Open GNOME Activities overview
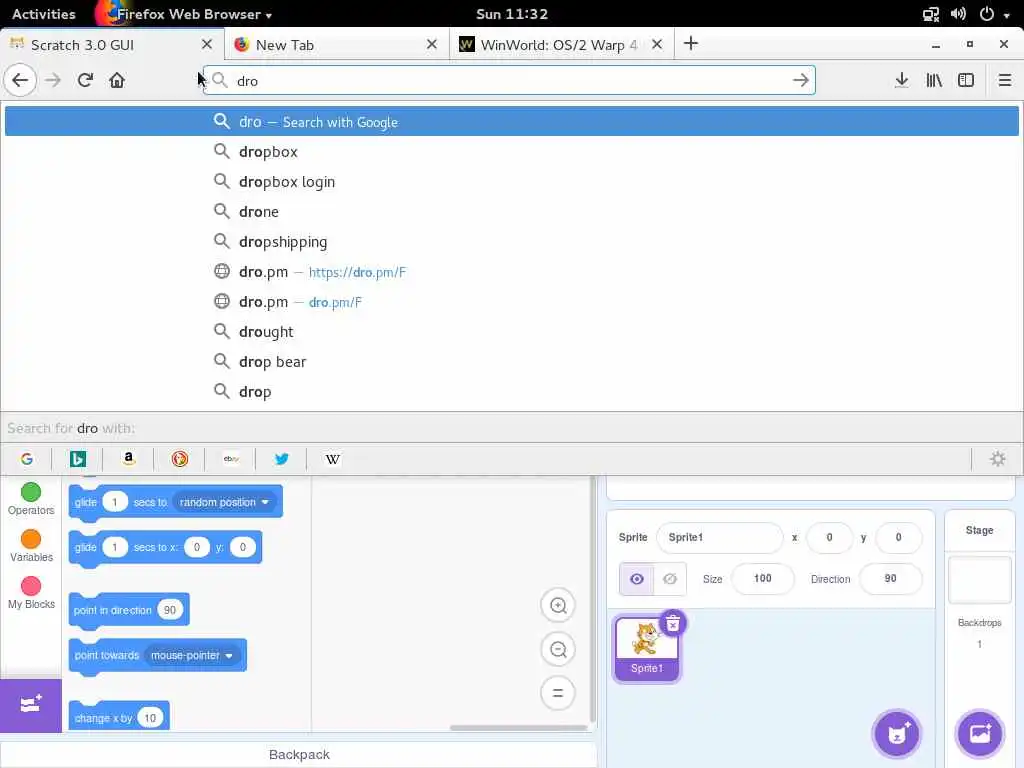Screen dimensions: 1024x768 point(44,14)
